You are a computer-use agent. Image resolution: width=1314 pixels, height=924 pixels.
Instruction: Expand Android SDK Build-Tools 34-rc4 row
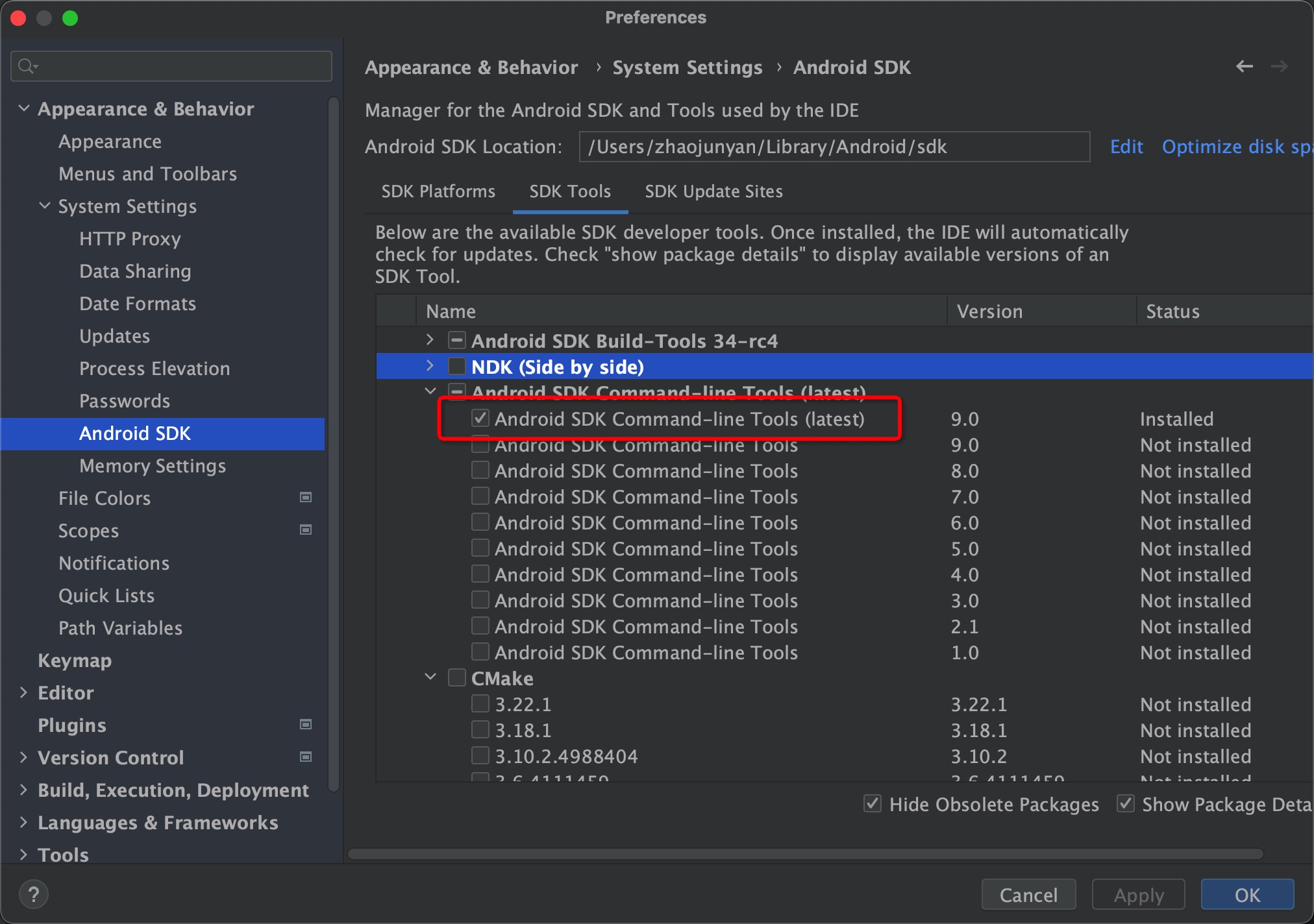(430, 340)
